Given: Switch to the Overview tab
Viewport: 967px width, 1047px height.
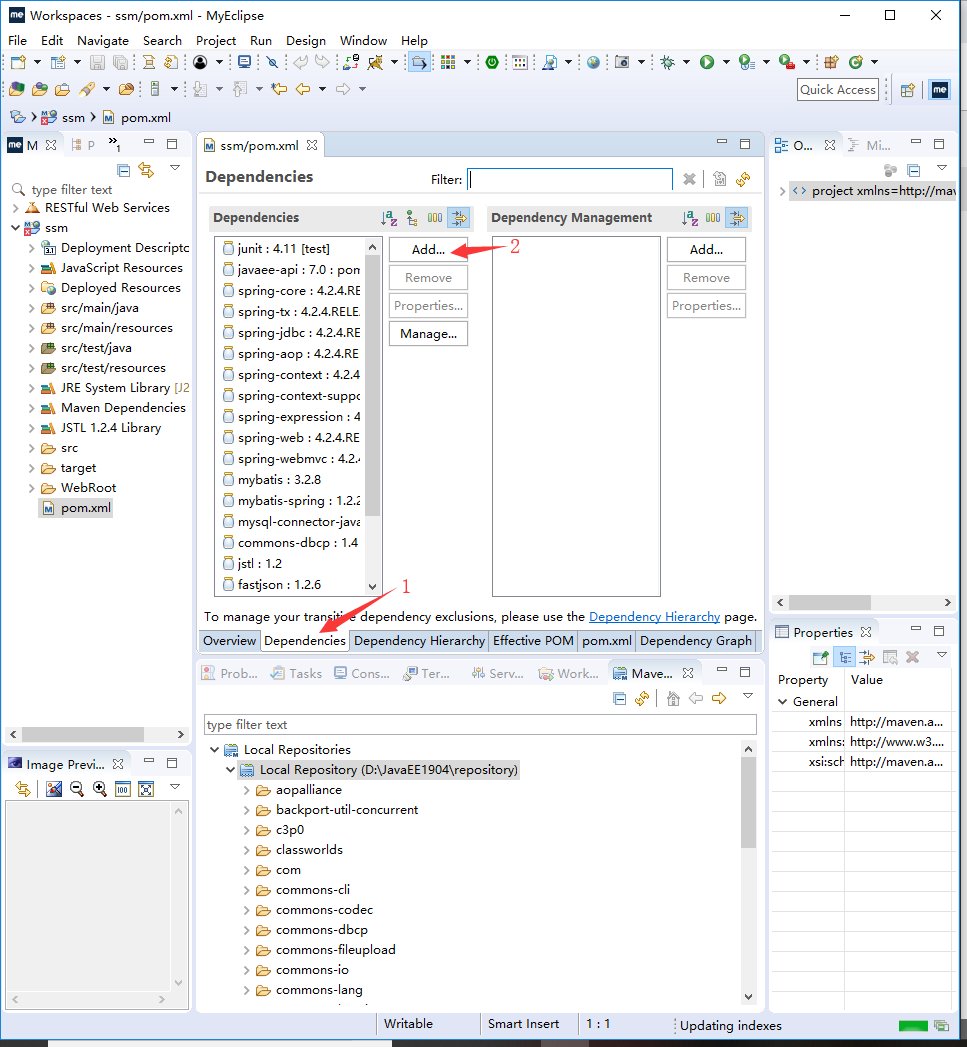Looking at the screenshot, I should (230, 640).
